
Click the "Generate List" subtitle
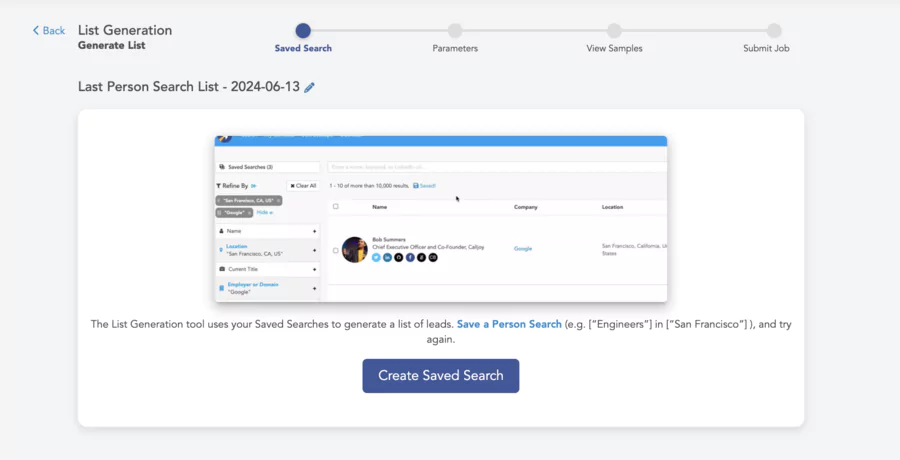tap(112, 45)
